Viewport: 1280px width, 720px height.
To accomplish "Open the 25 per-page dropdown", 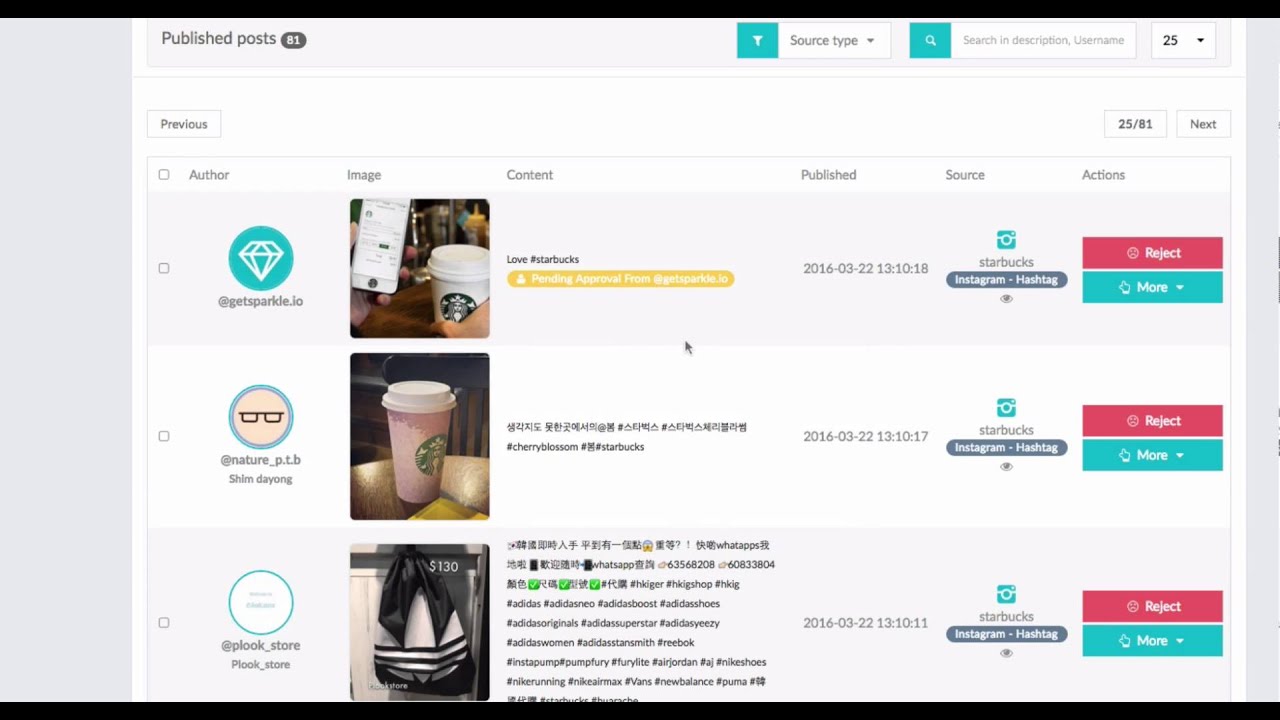I will coord(1183,41).
